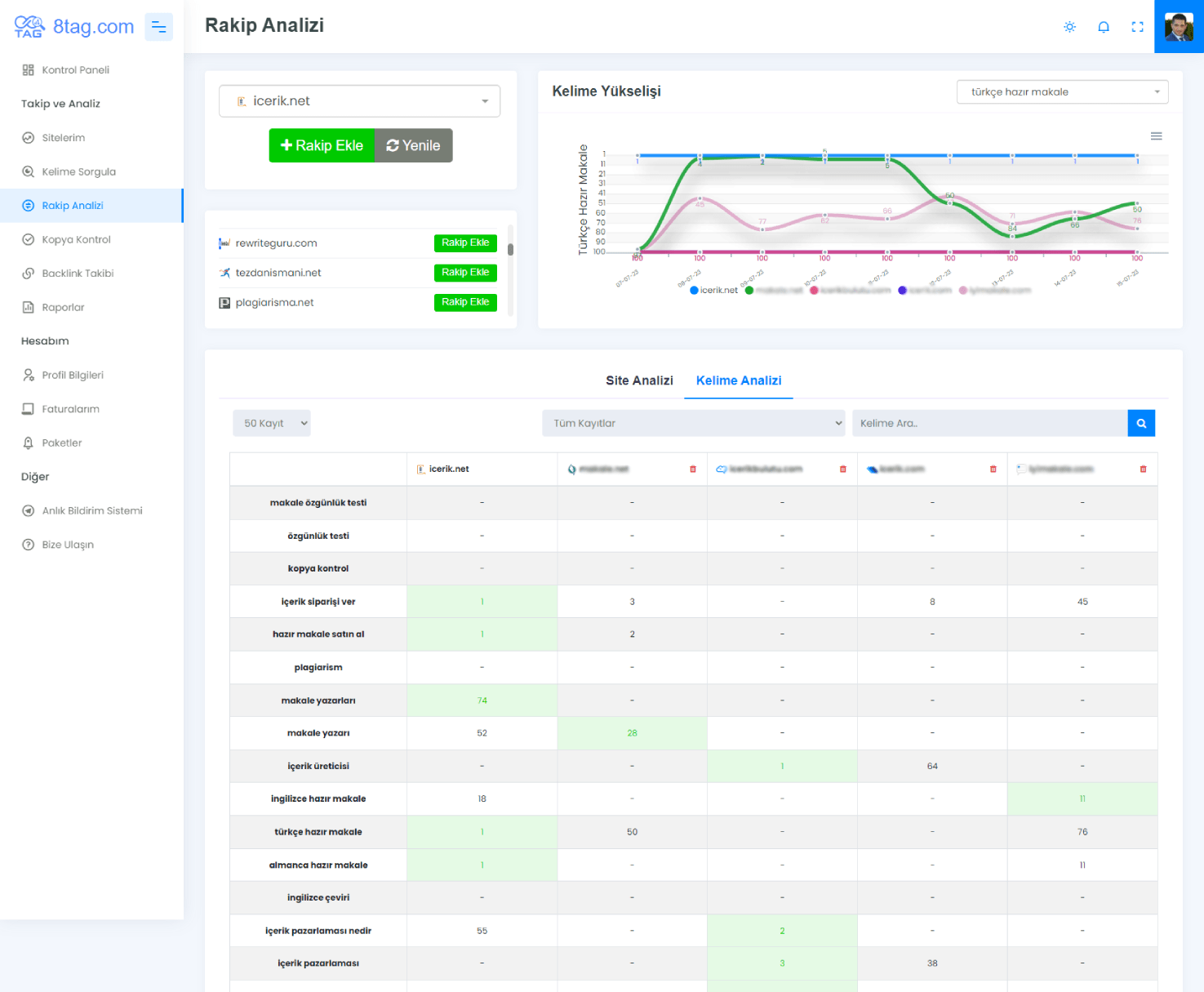Viewport: 1204px width, 992px height.
Task: Switch to Kelime Analizi tab
Action: 739,380
